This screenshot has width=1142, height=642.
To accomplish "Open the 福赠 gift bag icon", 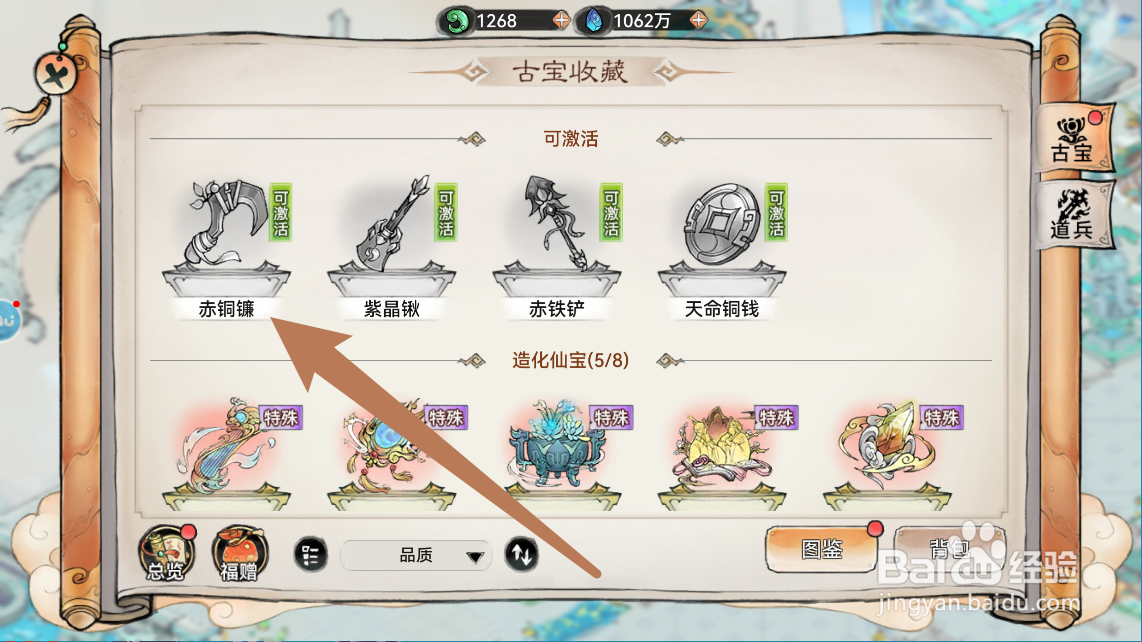I will click(x=240, y=553).
